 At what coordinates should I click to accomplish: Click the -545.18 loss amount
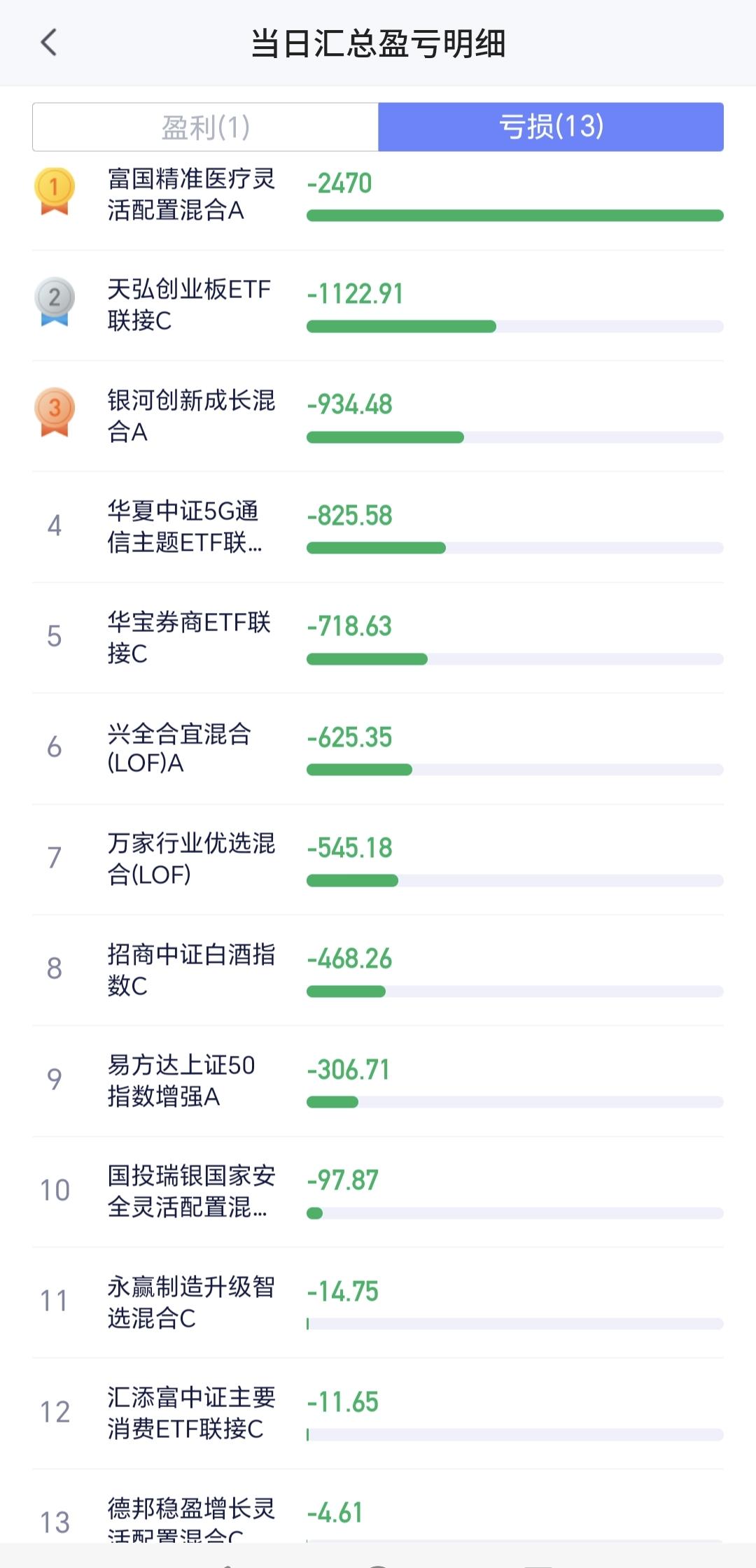pos(349,848)
